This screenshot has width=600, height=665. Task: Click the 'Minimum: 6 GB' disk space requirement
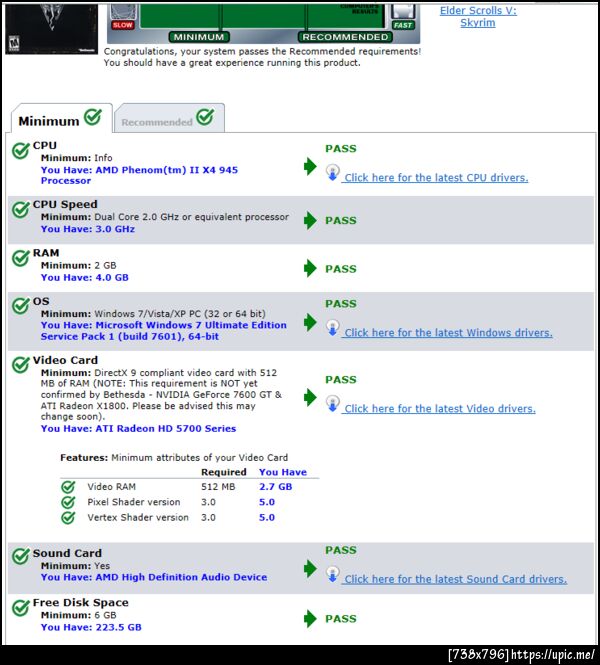tap(78, 615)
